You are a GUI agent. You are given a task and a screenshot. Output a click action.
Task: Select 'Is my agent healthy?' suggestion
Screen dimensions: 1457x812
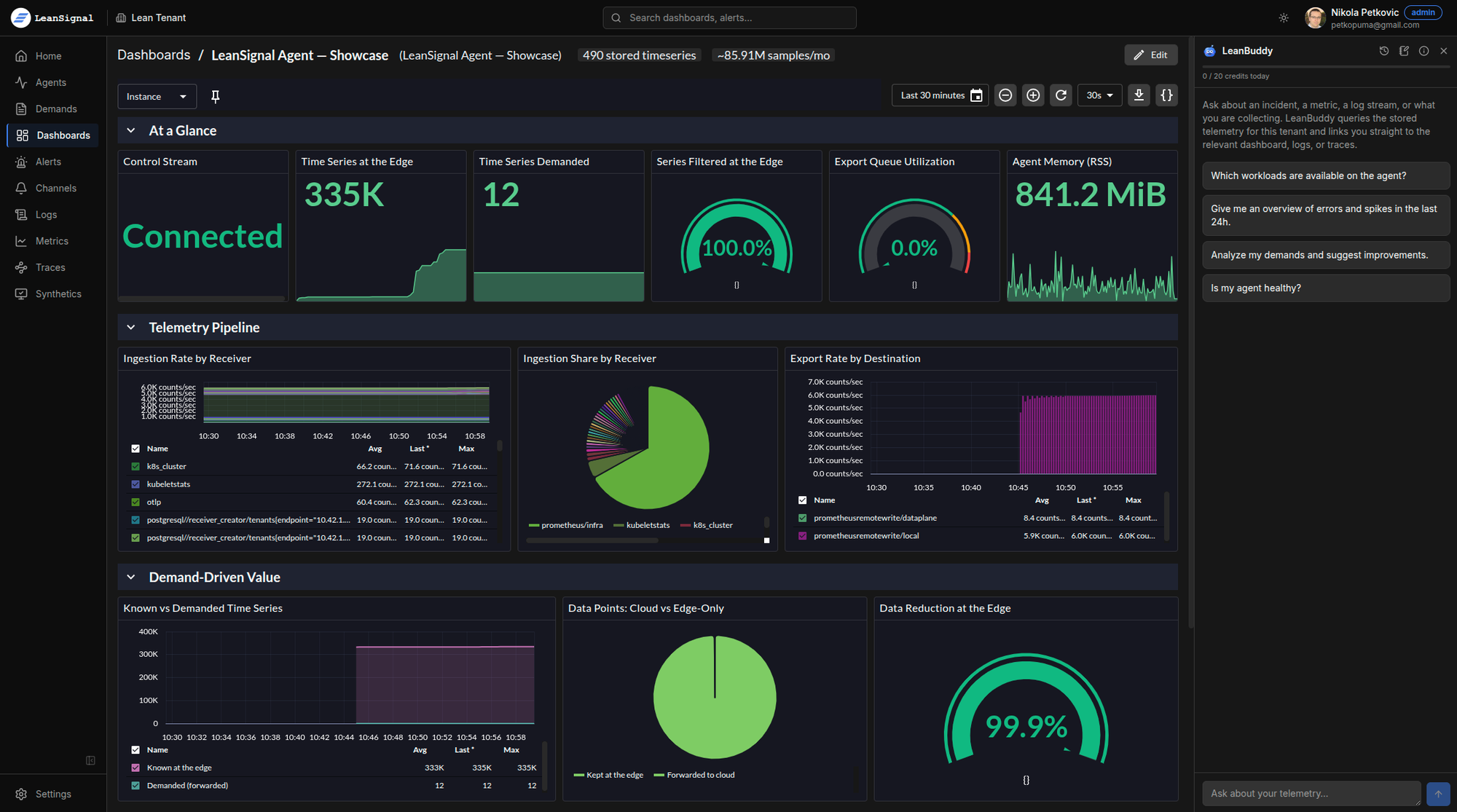[x=1326, y=288]
